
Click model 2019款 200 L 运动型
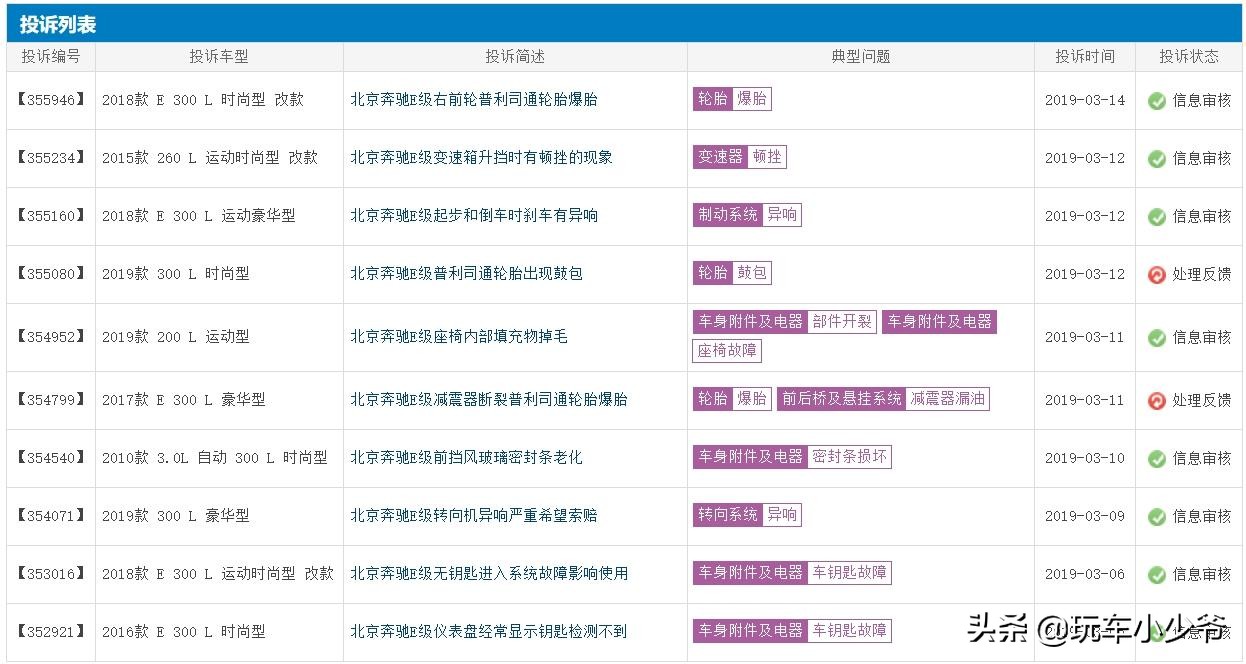pyautogui.click(x=176, y=337)
